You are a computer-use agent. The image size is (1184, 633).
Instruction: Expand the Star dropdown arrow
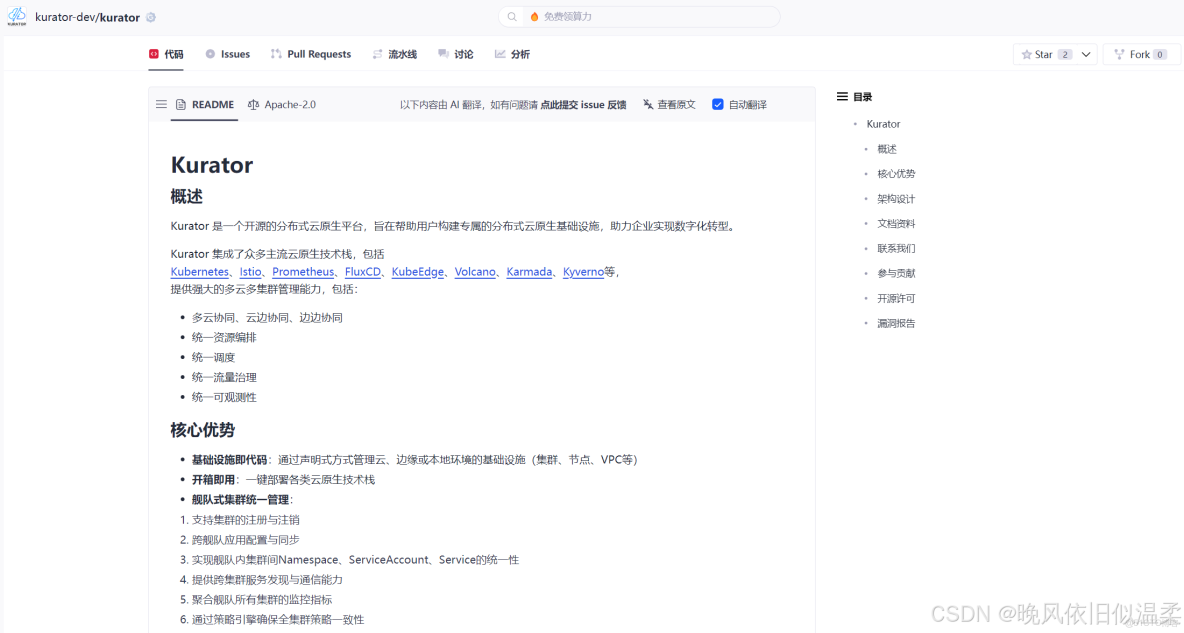coord(1087,54)
